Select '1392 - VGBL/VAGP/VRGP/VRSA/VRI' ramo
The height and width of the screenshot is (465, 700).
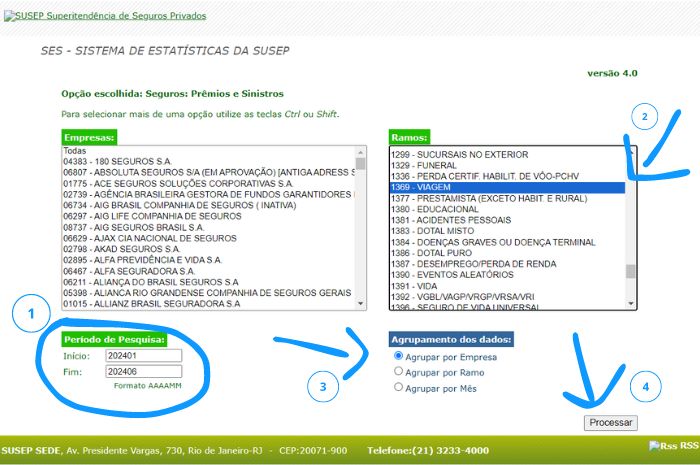point(508,297)
